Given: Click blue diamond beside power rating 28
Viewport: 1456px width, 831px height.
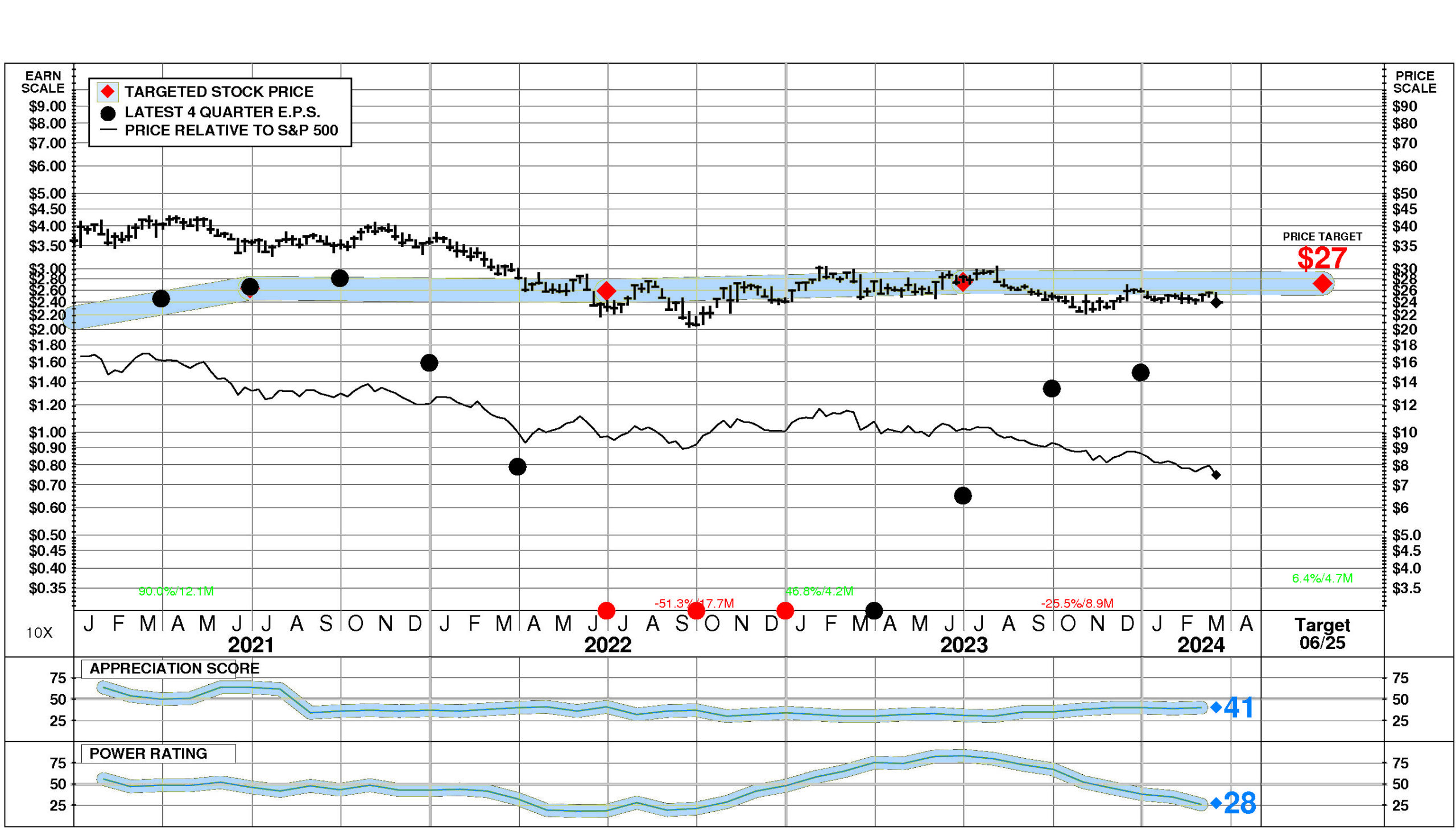Looking at the screenshot, I should tap(1216, 803).
